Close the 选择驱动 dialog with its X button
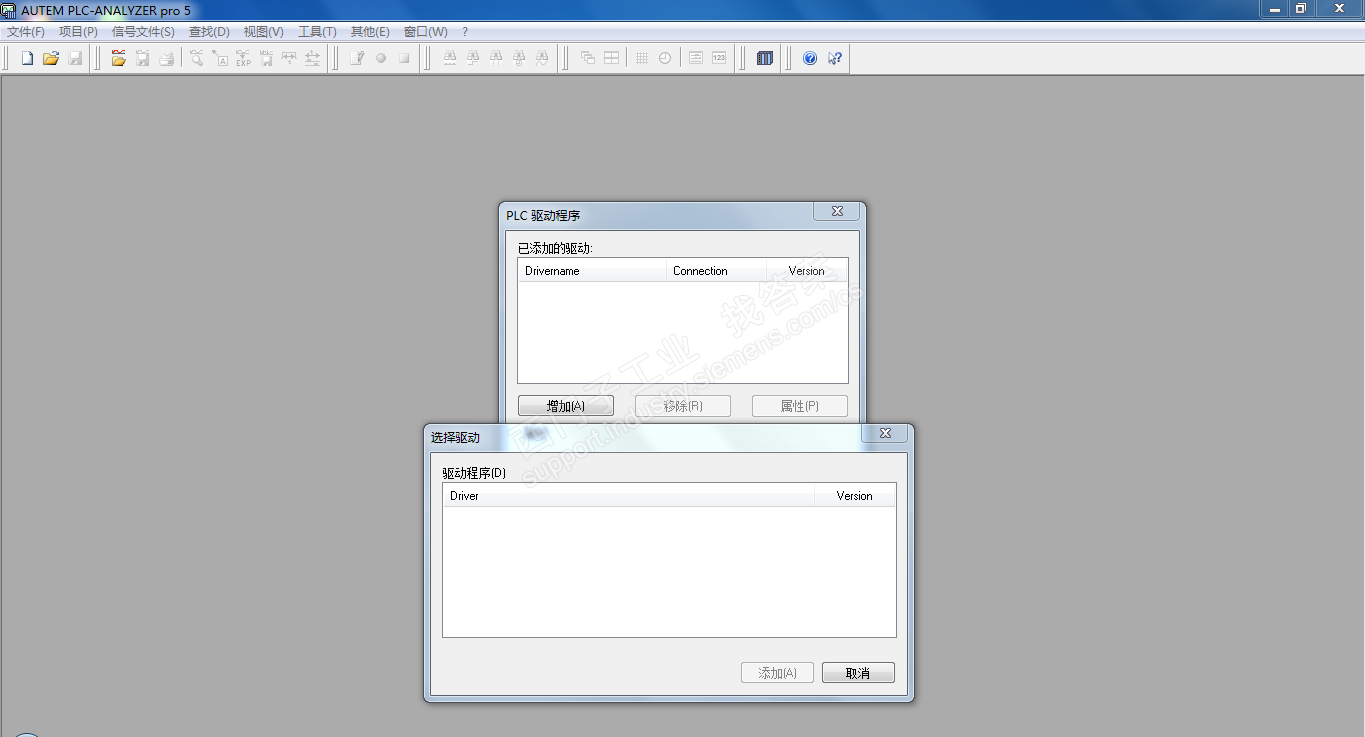Screen dimensions: 1365x737 885,433
